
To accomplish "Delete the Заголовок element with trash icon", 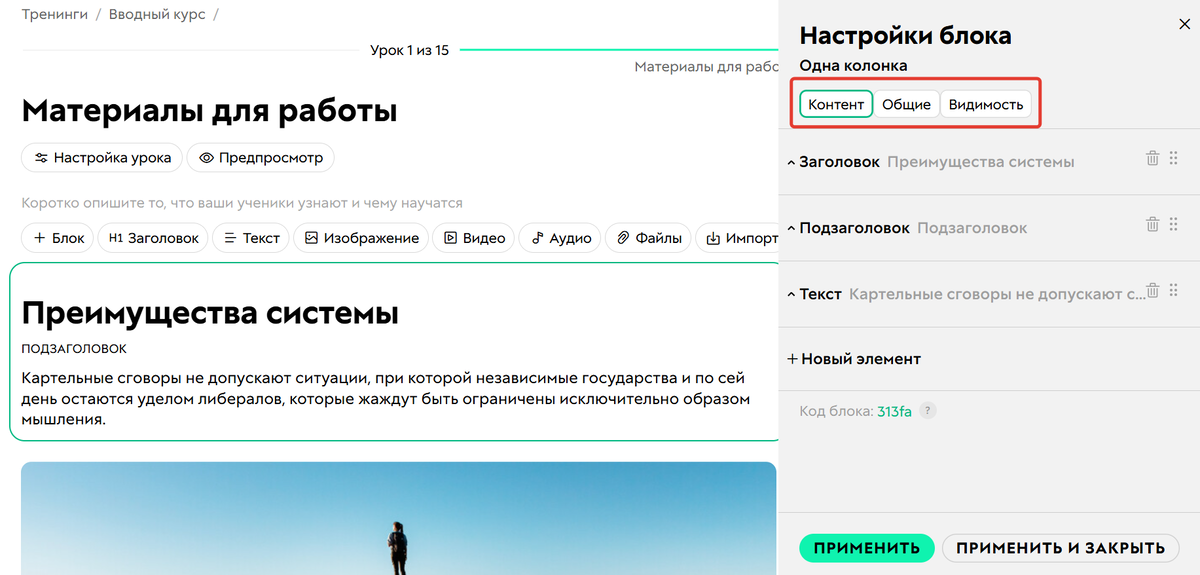I will pyautogui.click(x=1152, y=158).
